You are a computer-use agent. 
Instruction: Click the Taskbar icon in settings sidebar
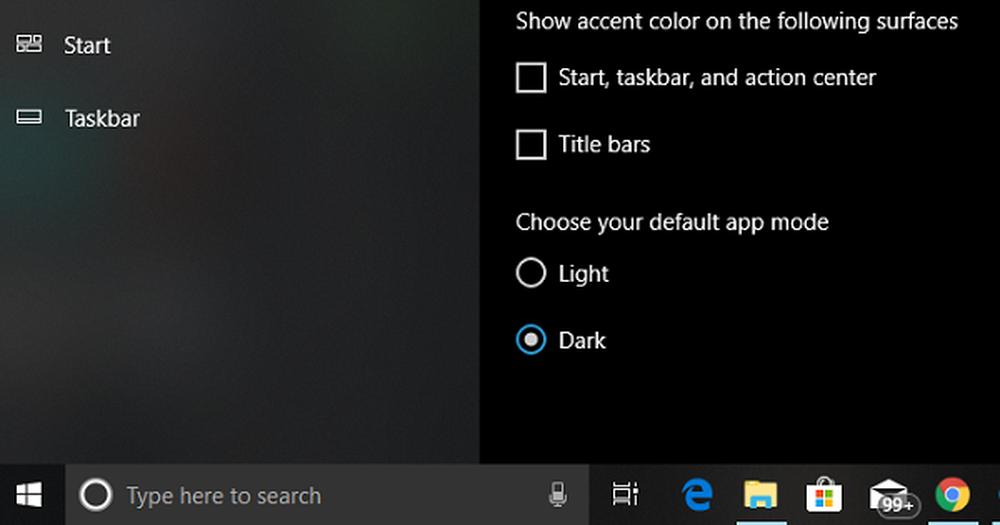click(29, 117)
